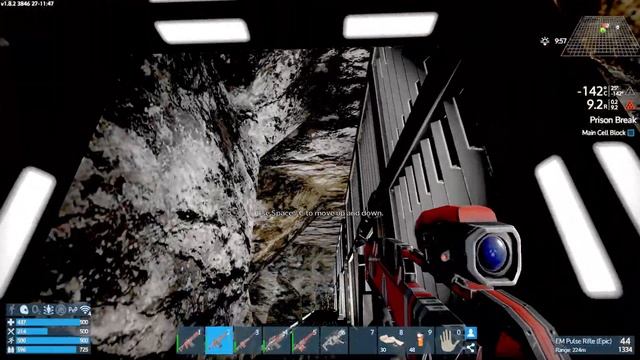This screenshot has height=360, width=640.
Task: Click the PvP status indicator
Action: 73,310
